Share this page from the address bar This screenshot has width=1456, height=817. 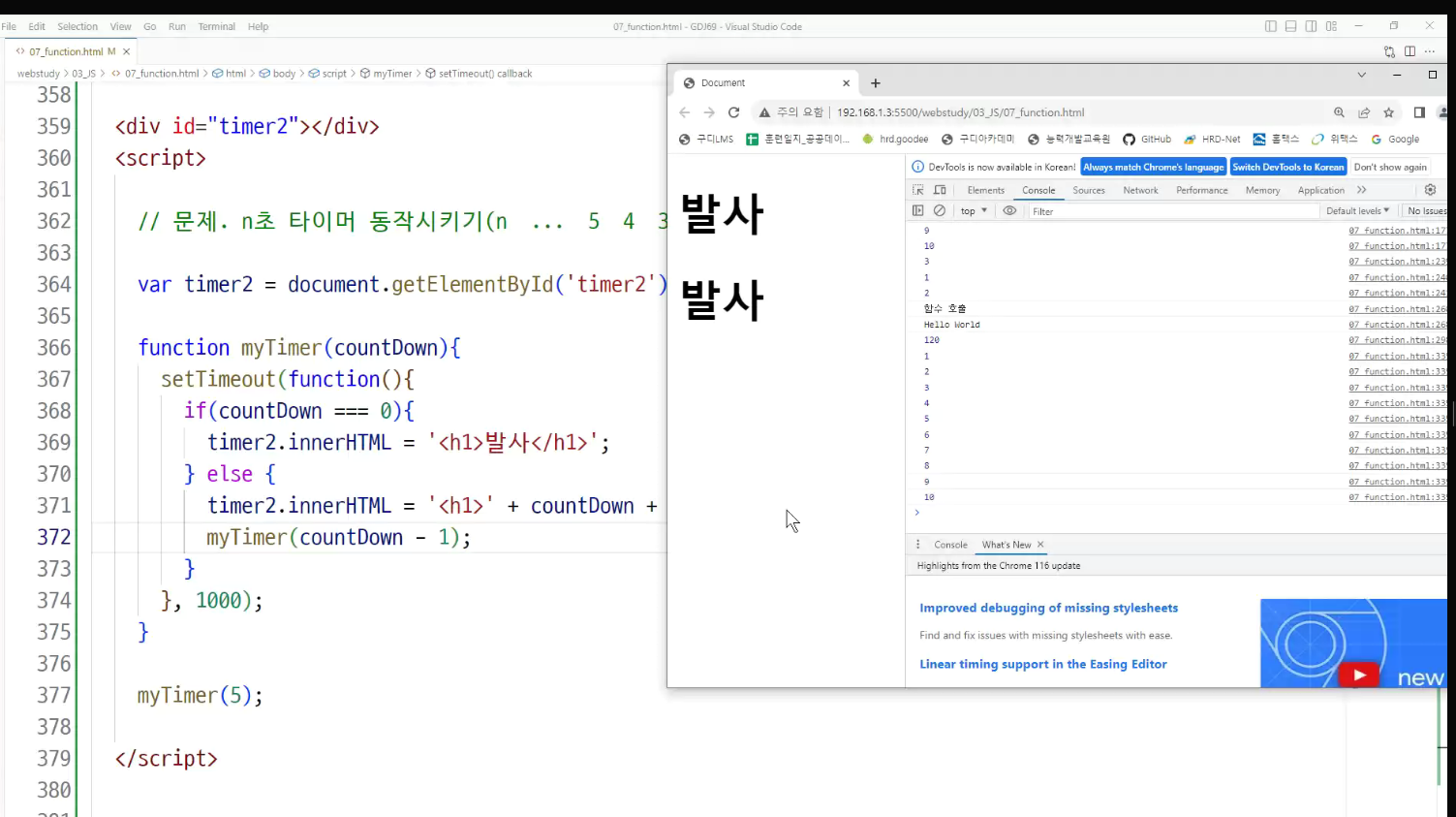point(1364,112)
